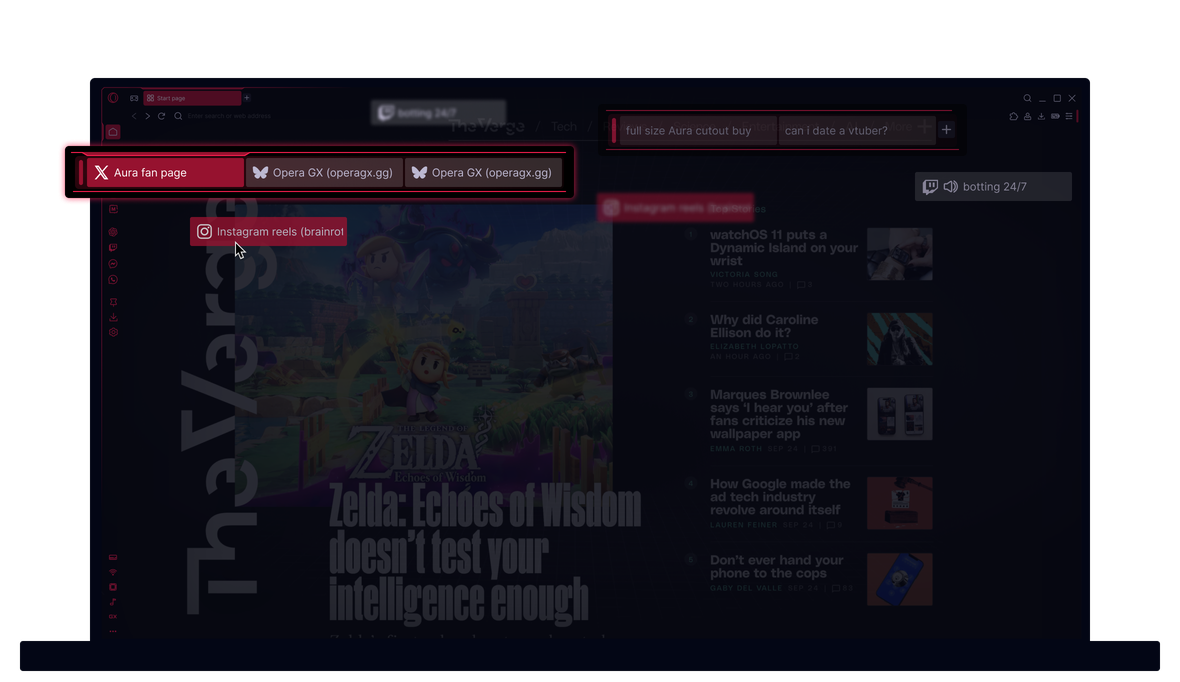Click the Opera GX logo menu in the top-left

(112, 97)
